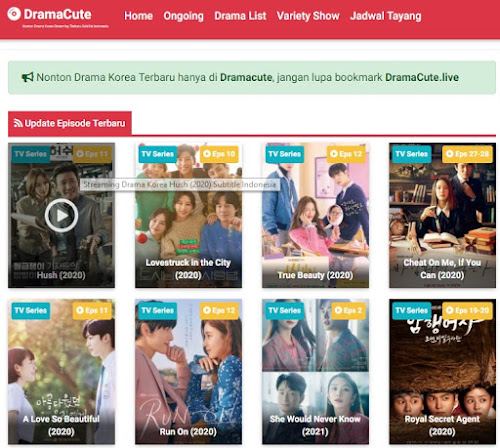Open Cheat On Me, If You Can (2020) title
This screenshot has width=500, height=448.
[x=442, y=269]
